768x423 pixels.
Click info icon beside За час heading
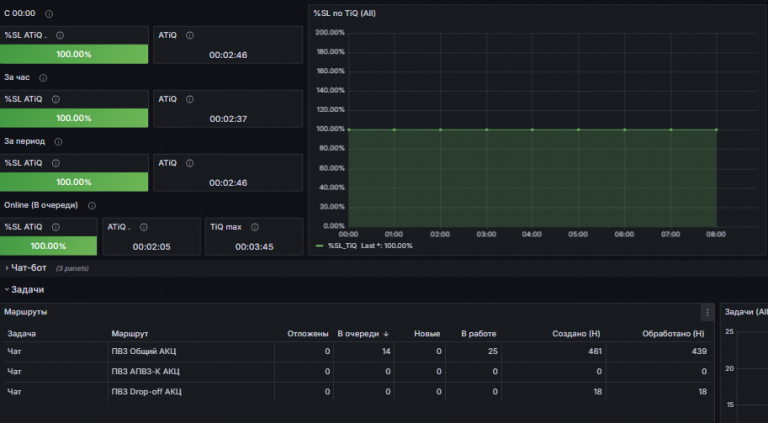click(43, 78)
